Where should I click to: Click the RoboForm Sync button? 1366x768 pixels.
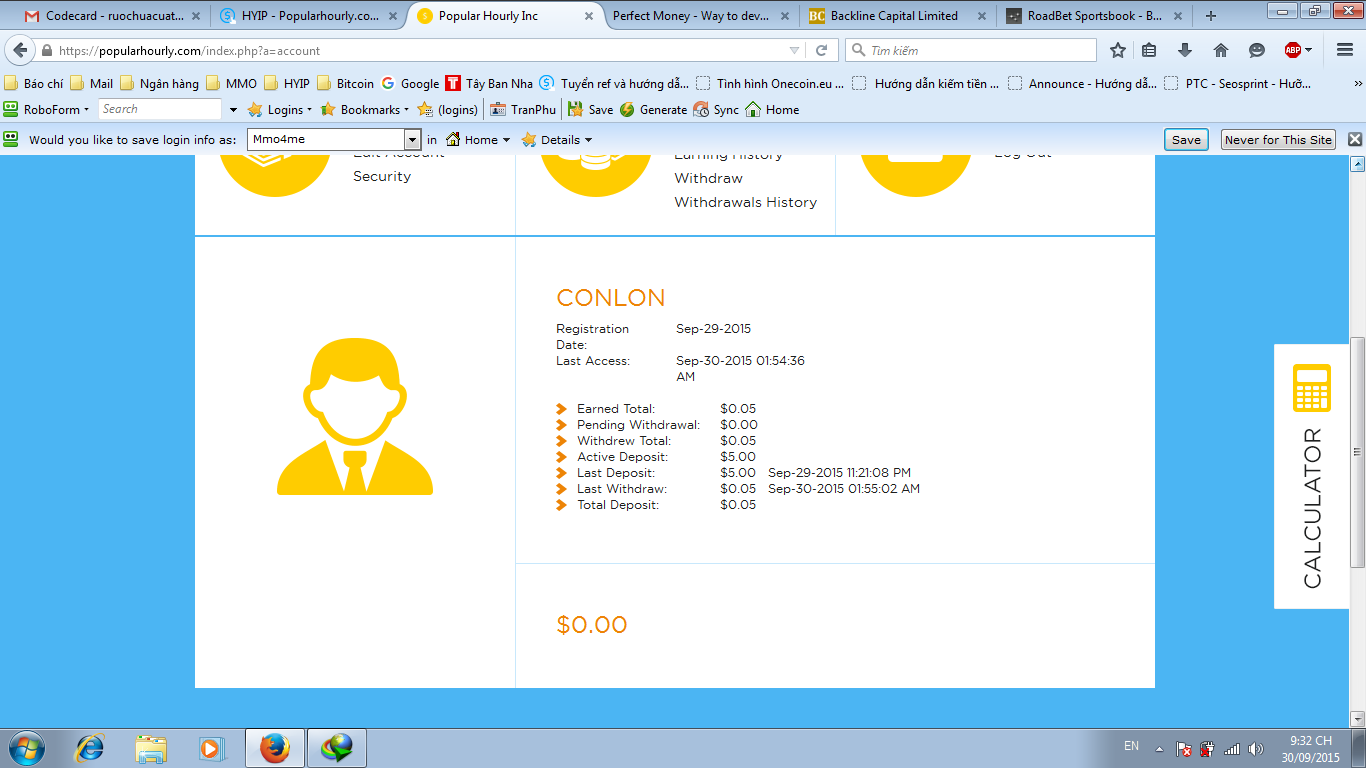pyautogui.click(x=716, y=110)
